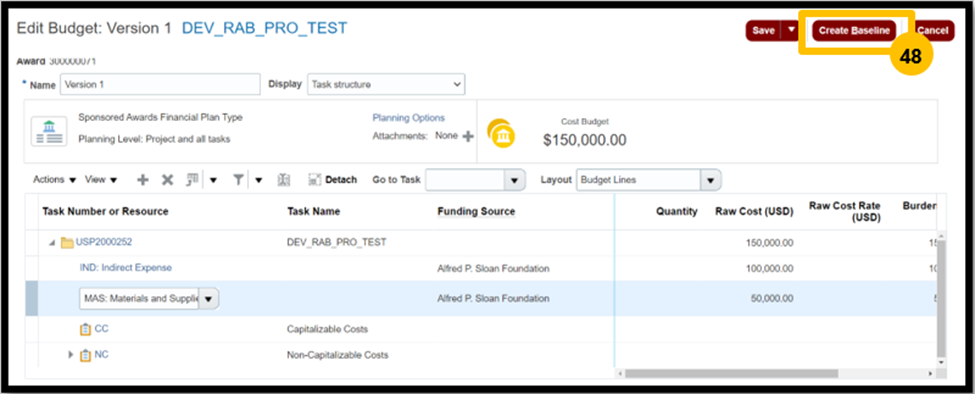The width and height of the screenshot is (975, 394).
Task: Click the Create Baseline button
Action: click(x=854, y=30)
